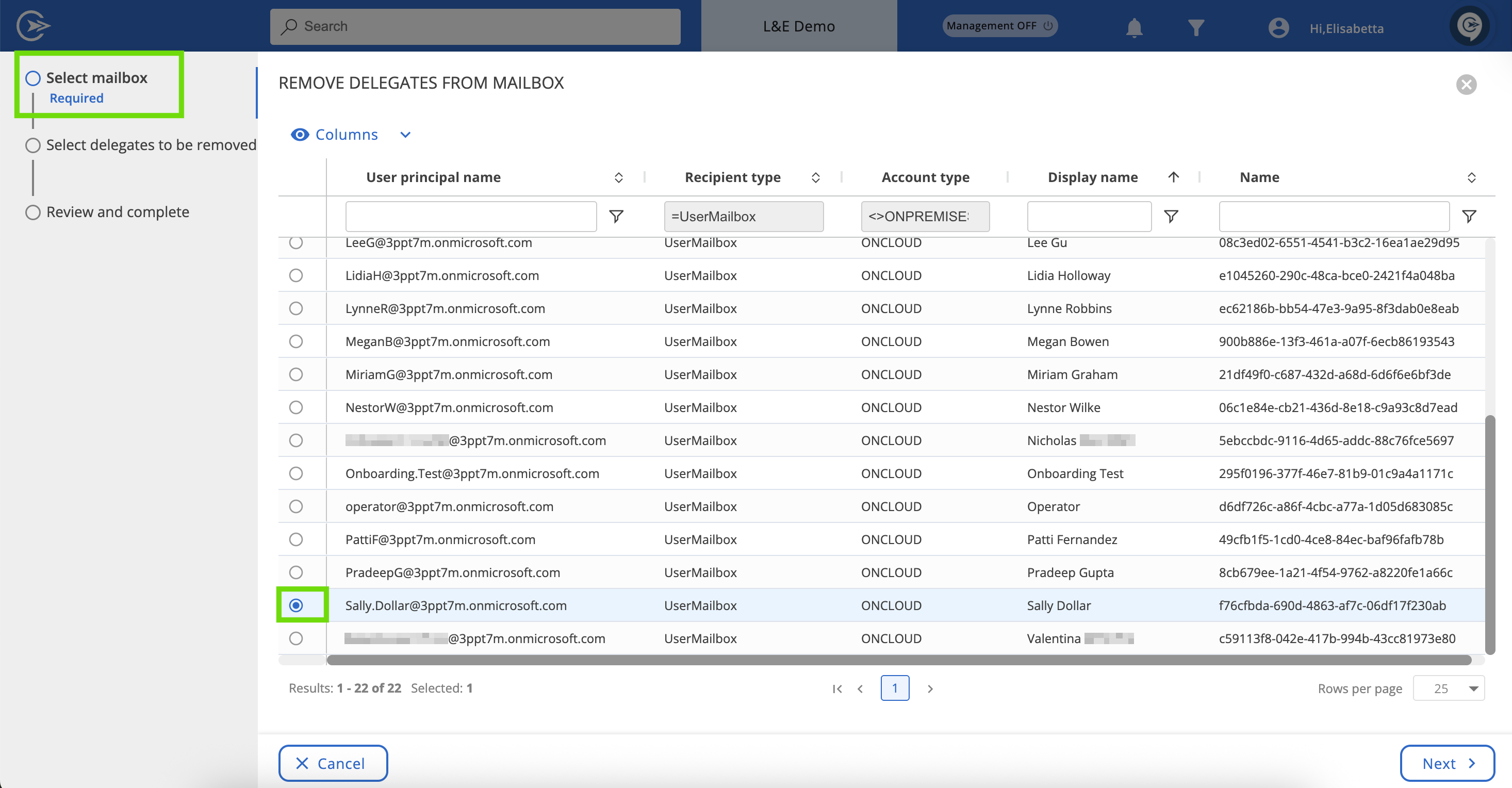The width and height of the screenshot is (1512, 788).
Task: Focus the Display name filter box
Action: pyautogui.click(x=1089, y=216)
